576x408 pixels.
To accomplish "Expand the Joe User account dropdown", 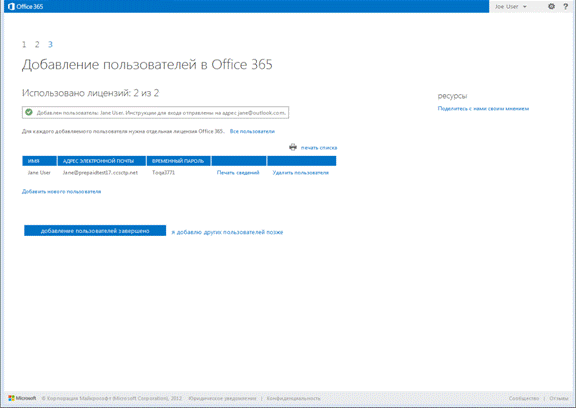I will pyautogui.click(x=511, y=7).
